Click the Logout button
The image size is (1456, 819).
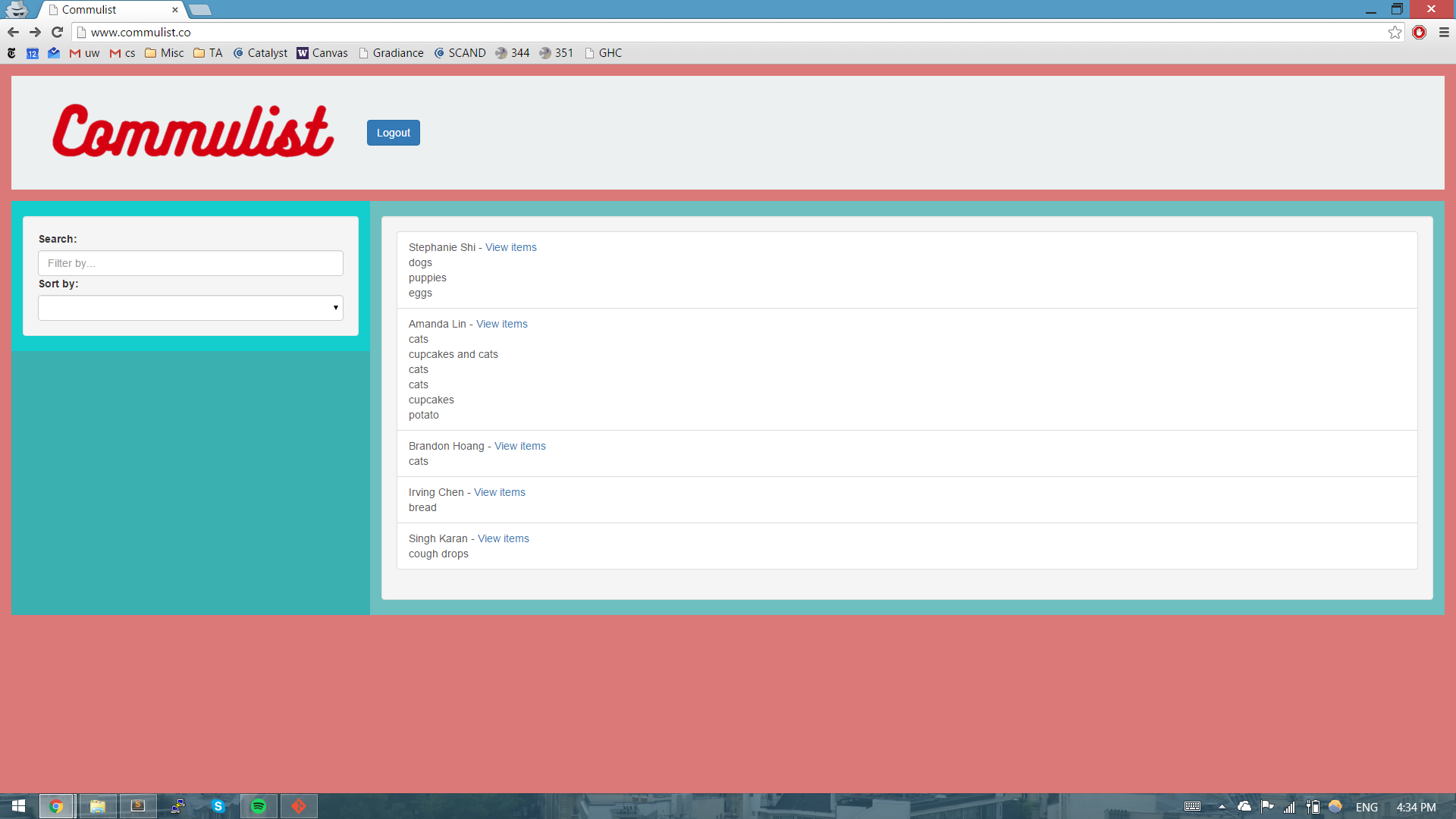click(x=393, y=133)
